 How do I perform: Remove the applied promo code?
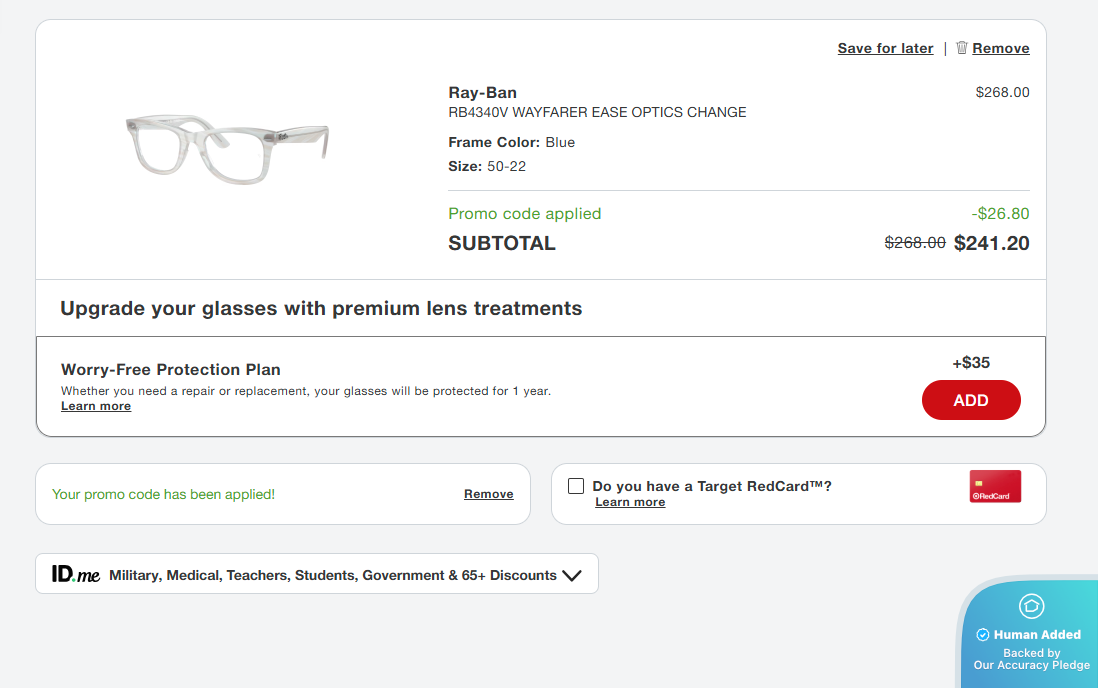pos(488,494)
